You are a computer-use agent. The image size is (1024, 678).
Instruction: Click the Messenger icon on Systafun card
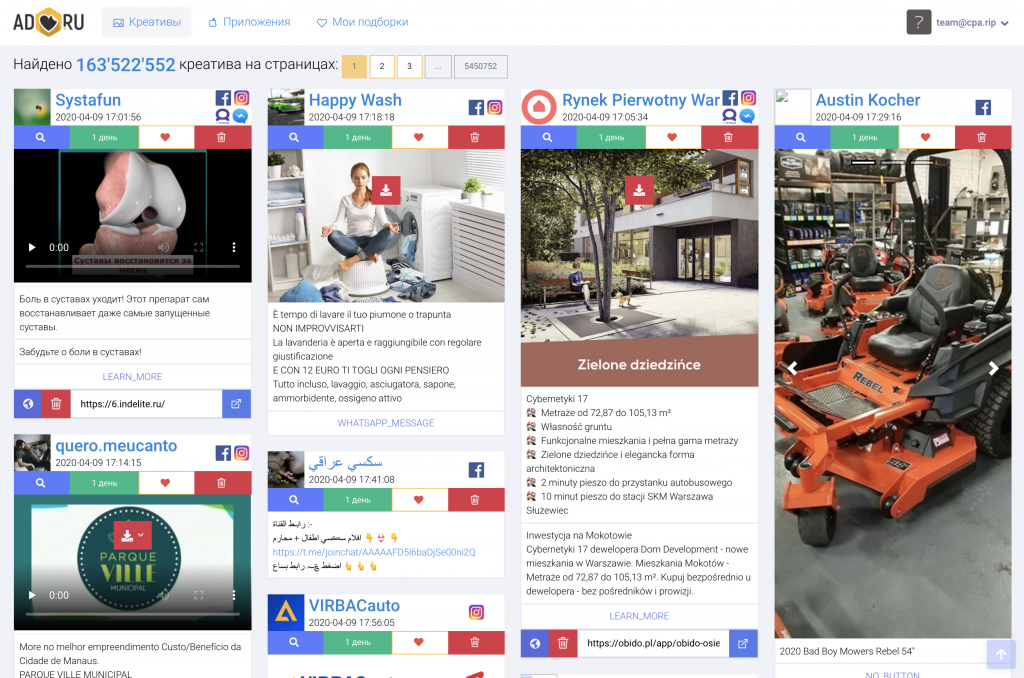point(241,116)
